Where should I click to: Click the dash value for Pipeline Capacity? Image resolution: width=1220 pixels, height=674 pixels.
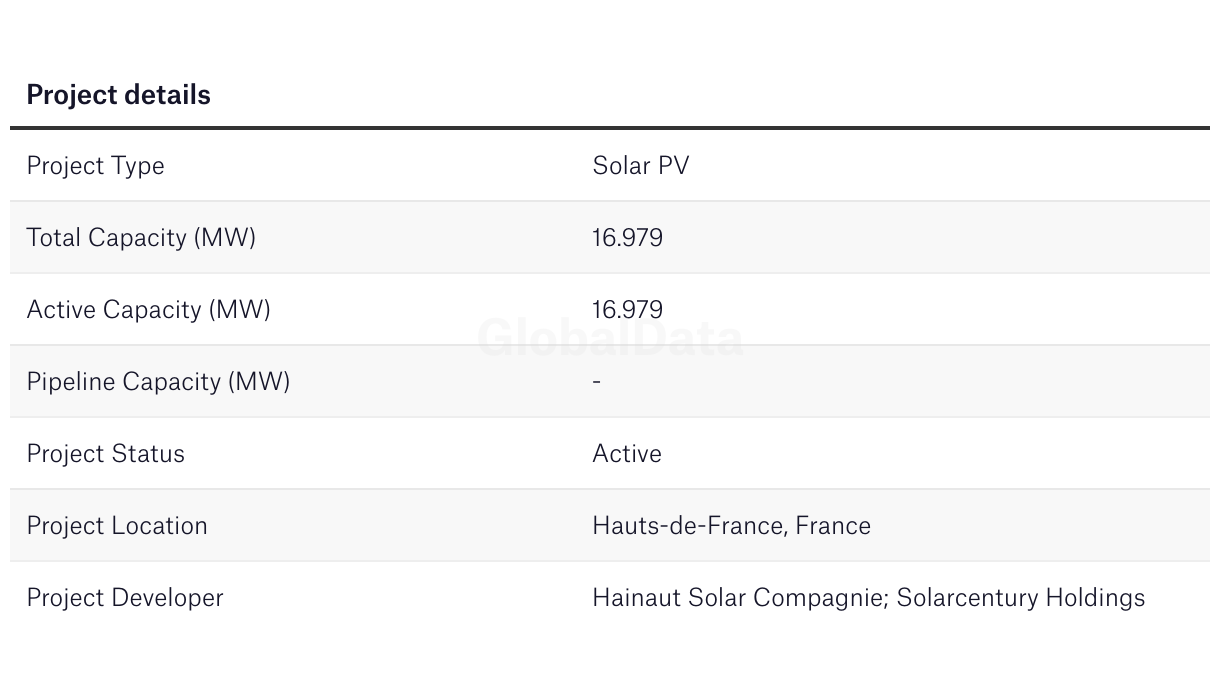[x=596, y=382]
